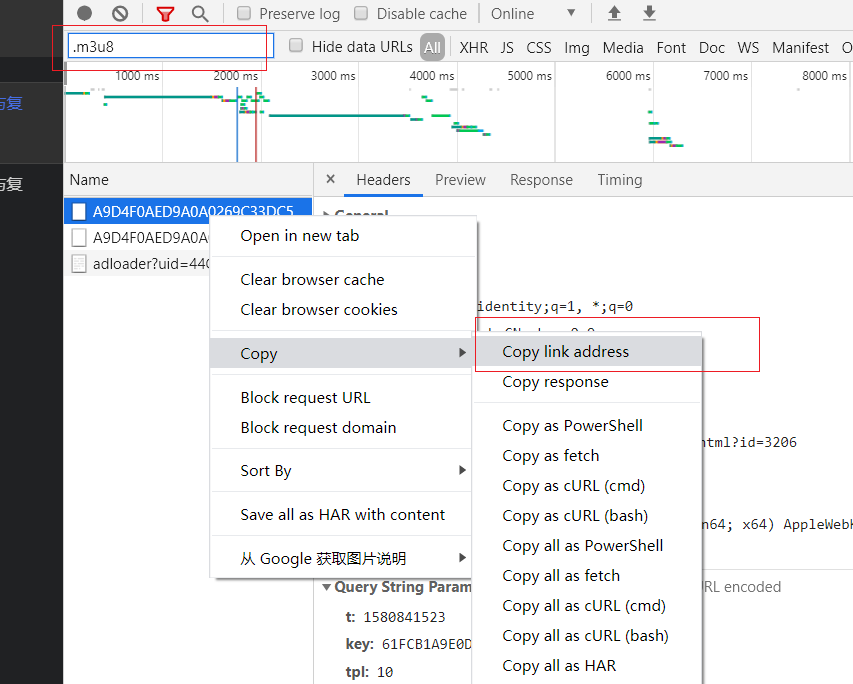853x684 pixels.
Task: Choose Clear browser cookies
Action: (x=341, y=310)
